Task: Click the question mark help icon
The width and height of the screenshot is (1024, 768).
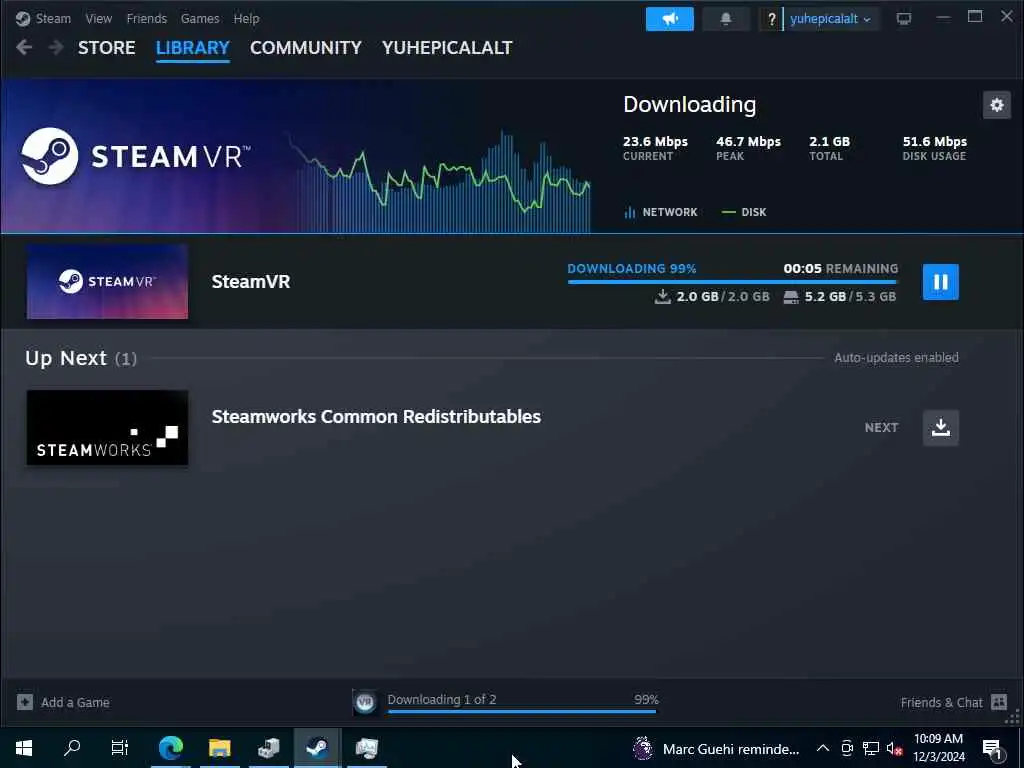Action: coord(771,19)
